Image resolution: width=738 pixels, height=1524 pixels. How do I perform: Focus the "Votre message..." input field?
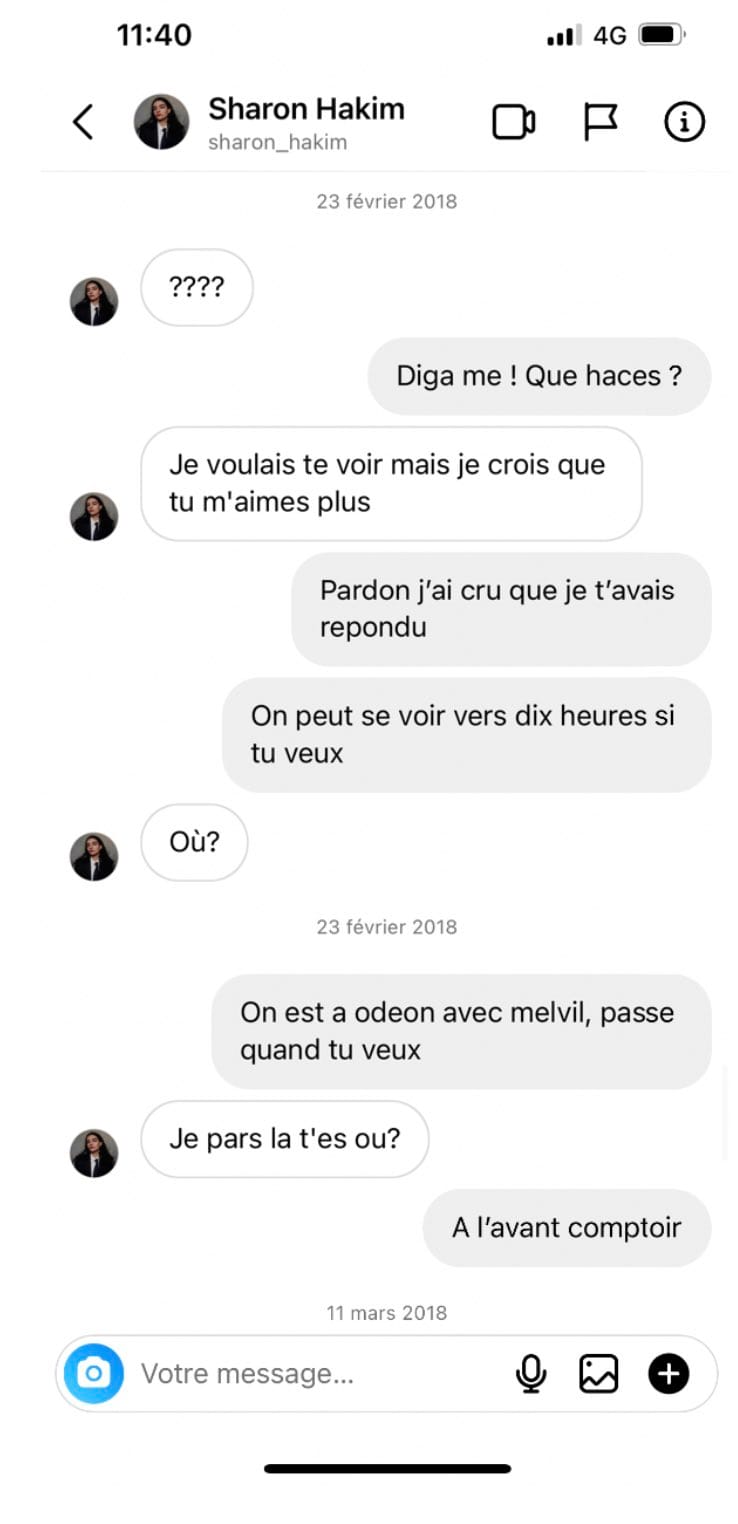tap(300, 1373)
